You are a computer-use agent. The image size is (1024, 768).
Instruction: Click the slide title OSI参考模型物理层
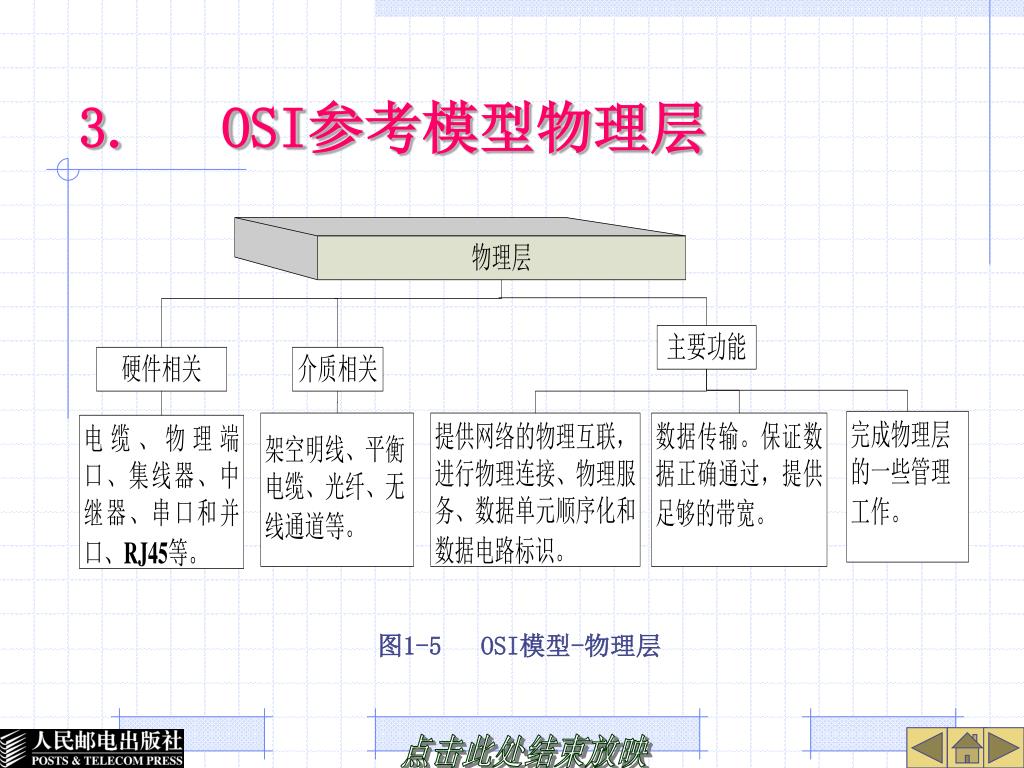463,127
